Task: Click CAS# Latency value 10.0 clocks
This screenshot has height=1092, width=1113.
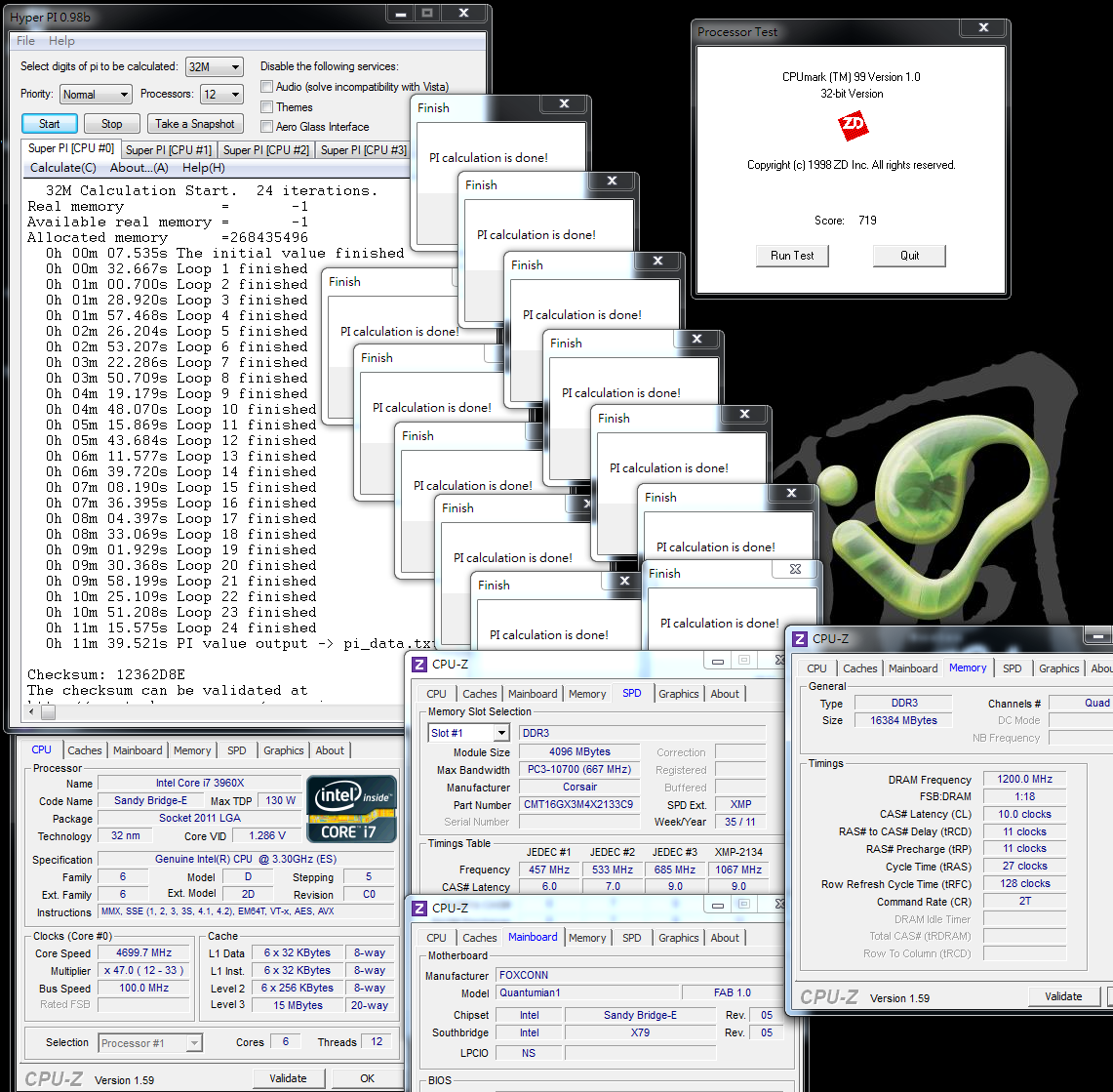Action: click(x=1024, y=815)
